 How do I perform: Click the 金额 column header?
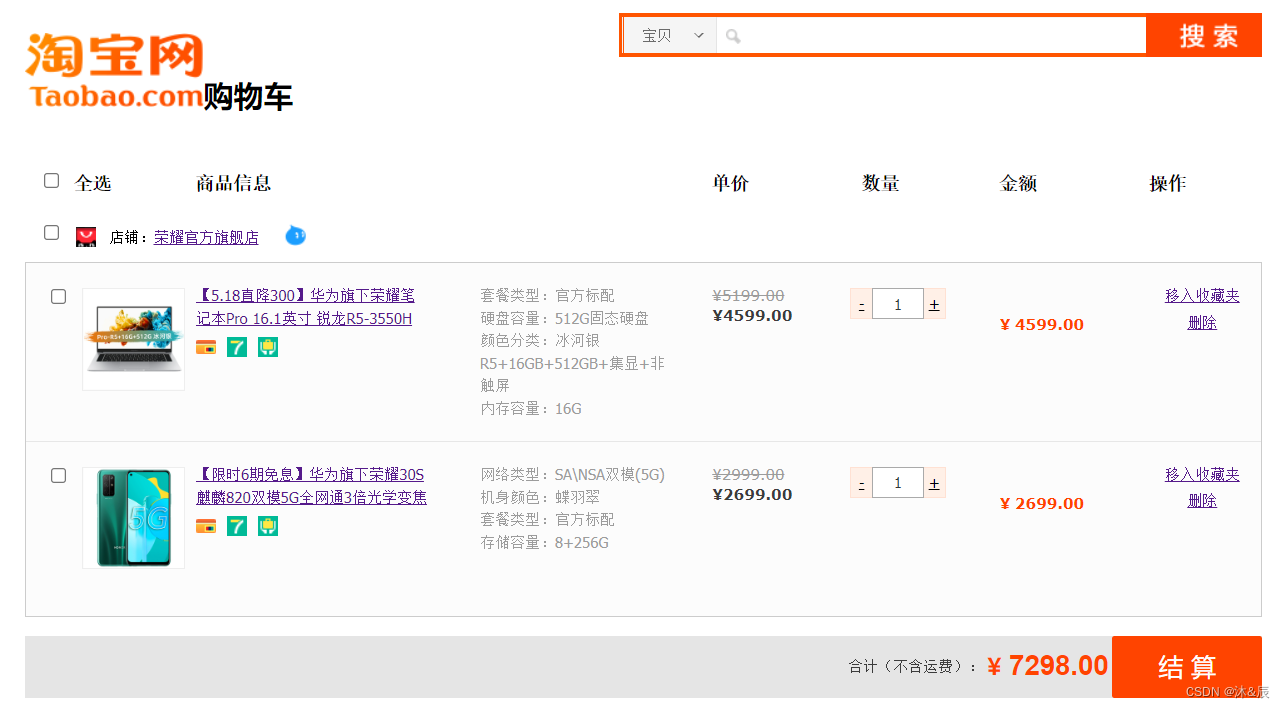click(x=1018, y=183)
